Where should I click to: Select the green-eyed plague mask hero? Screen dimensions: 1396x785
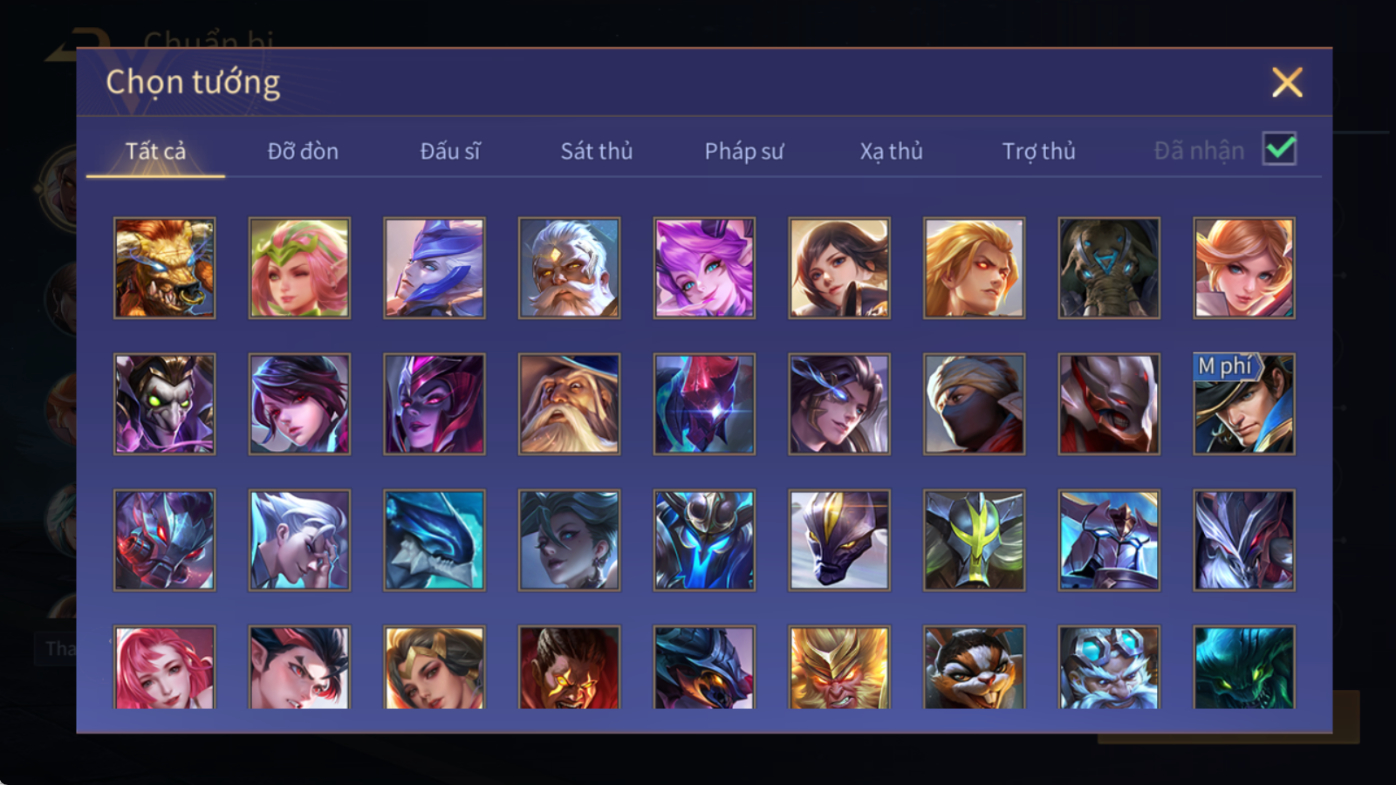(164, 404)
